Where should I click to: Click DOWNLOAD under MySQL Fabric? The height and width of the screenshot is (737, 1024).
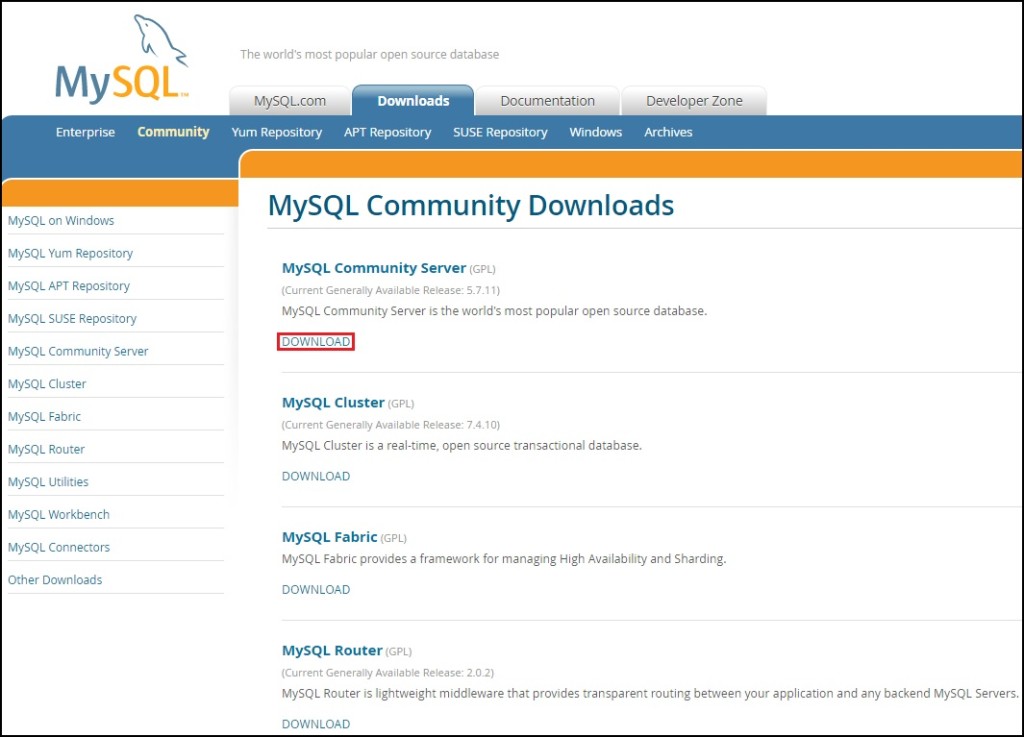coord(316,590)
